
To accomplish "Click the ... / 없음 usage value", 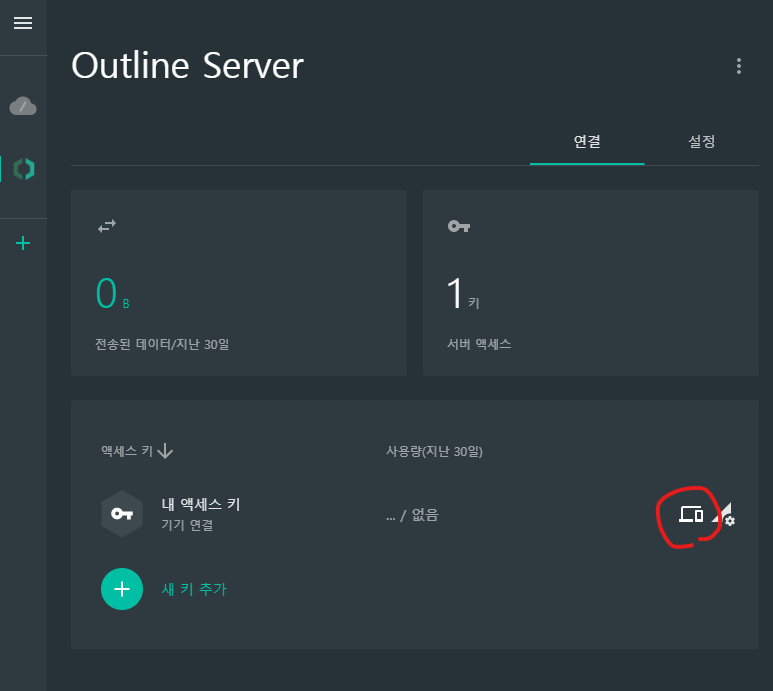I will [x=412, y=515].
